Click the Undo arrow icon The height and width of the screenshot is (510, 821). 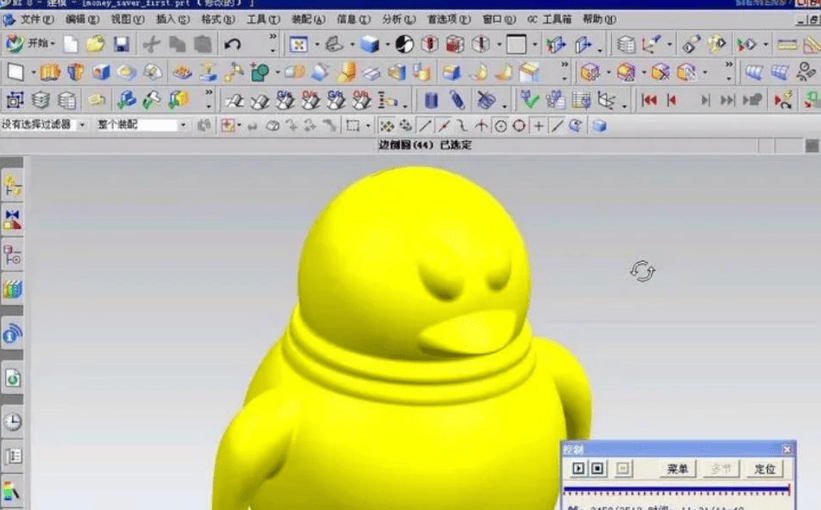click(x=232, y=44)
